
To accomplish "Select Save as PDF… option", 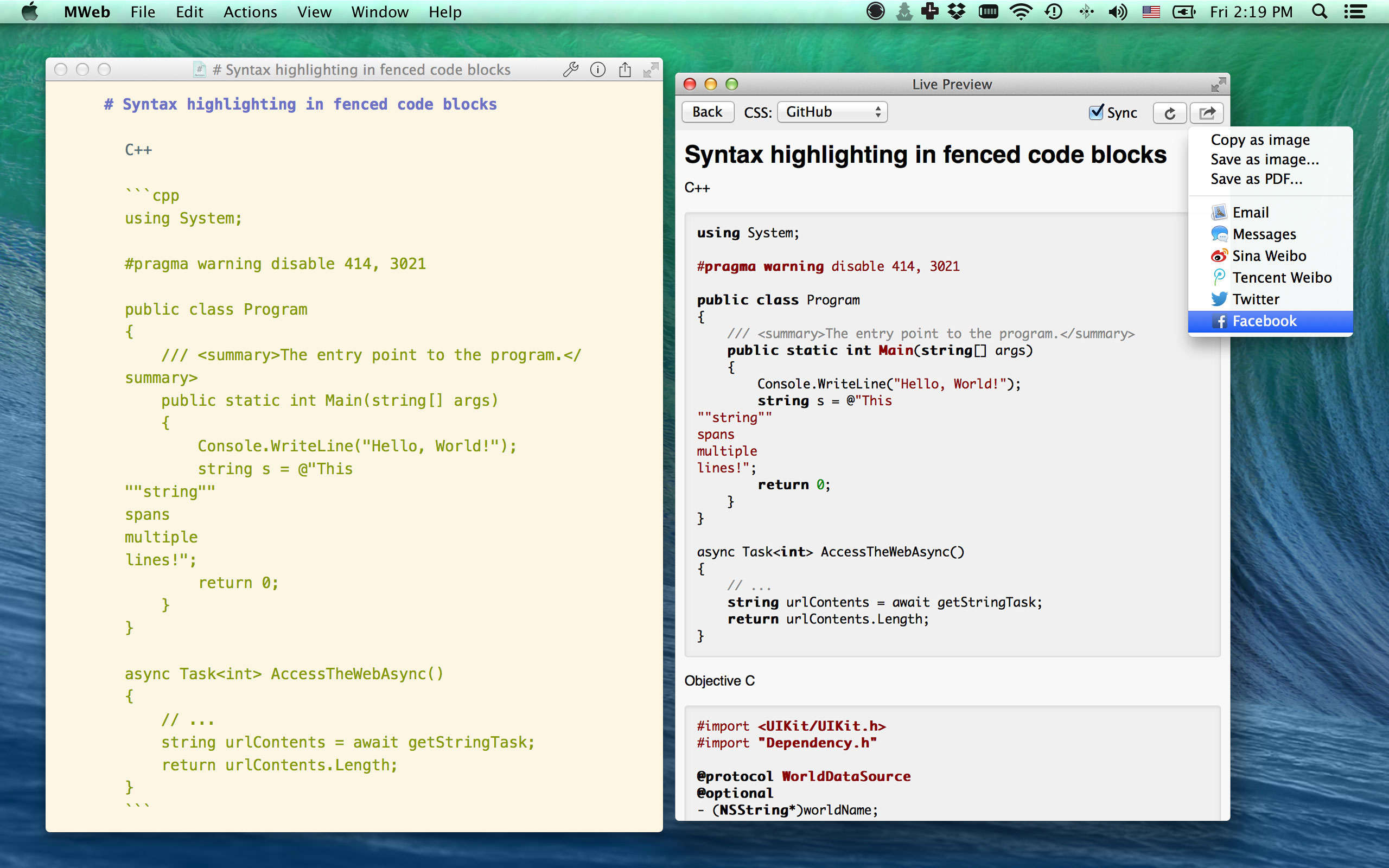I will point(1256,179).
